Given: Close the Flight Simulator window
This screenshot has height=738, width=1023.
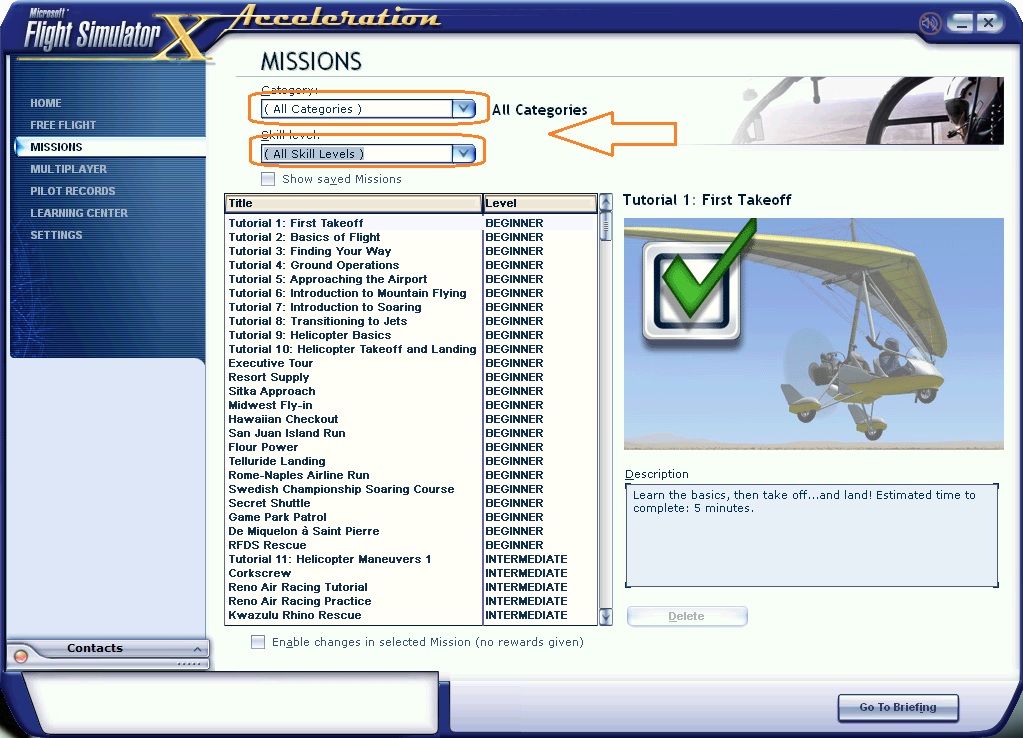Looking at the screenshot, I should pyautogui.click(x=989, y=23).
